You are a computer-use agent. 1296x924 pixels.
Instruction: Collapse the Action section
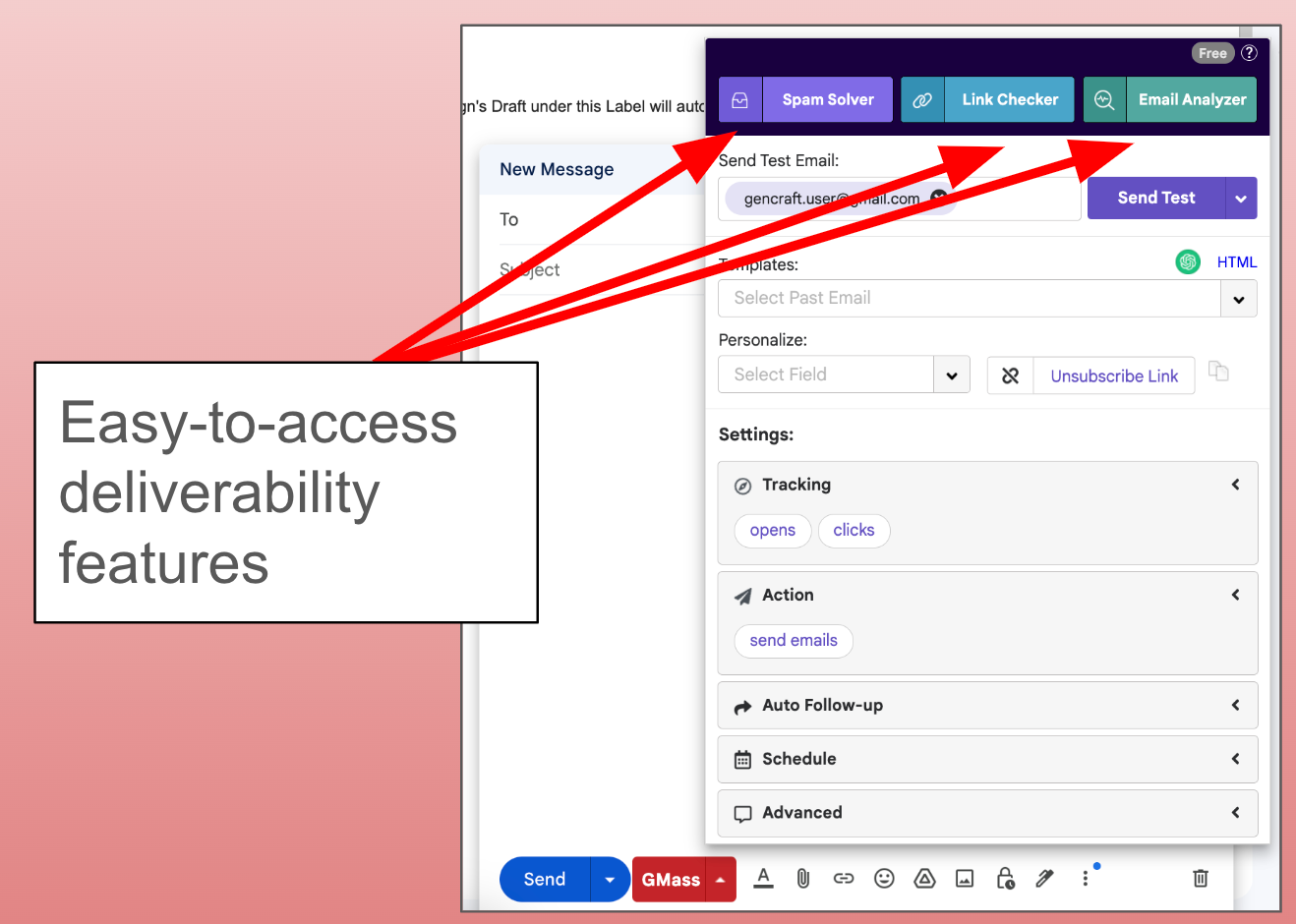1235,595
